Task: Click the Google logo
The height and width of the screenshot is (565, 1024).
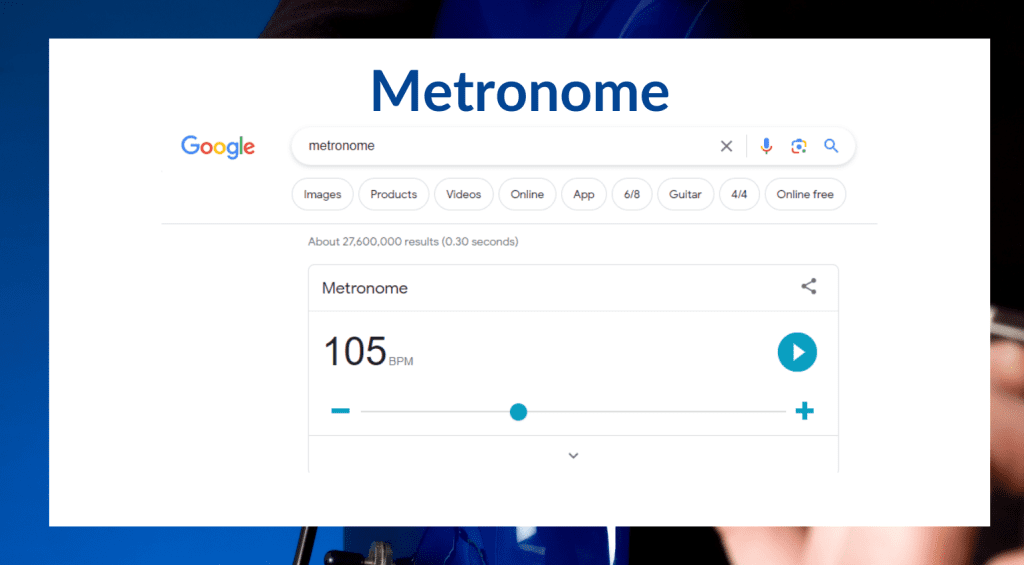Action: coord(218,147)
